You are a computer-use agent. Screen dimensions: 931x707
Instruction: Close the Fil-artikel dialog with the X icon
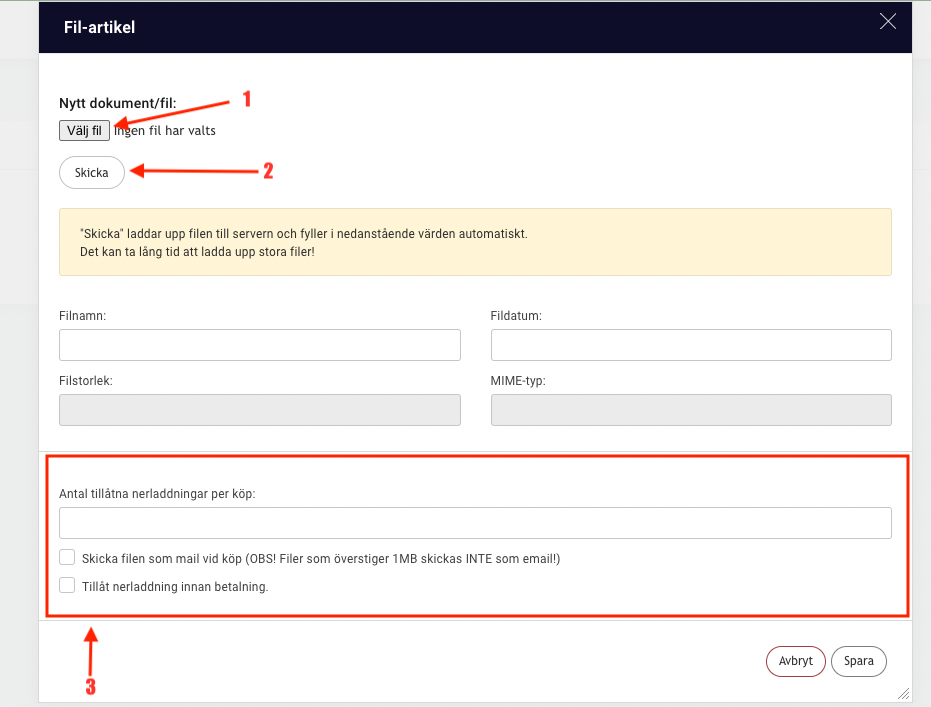888,21
